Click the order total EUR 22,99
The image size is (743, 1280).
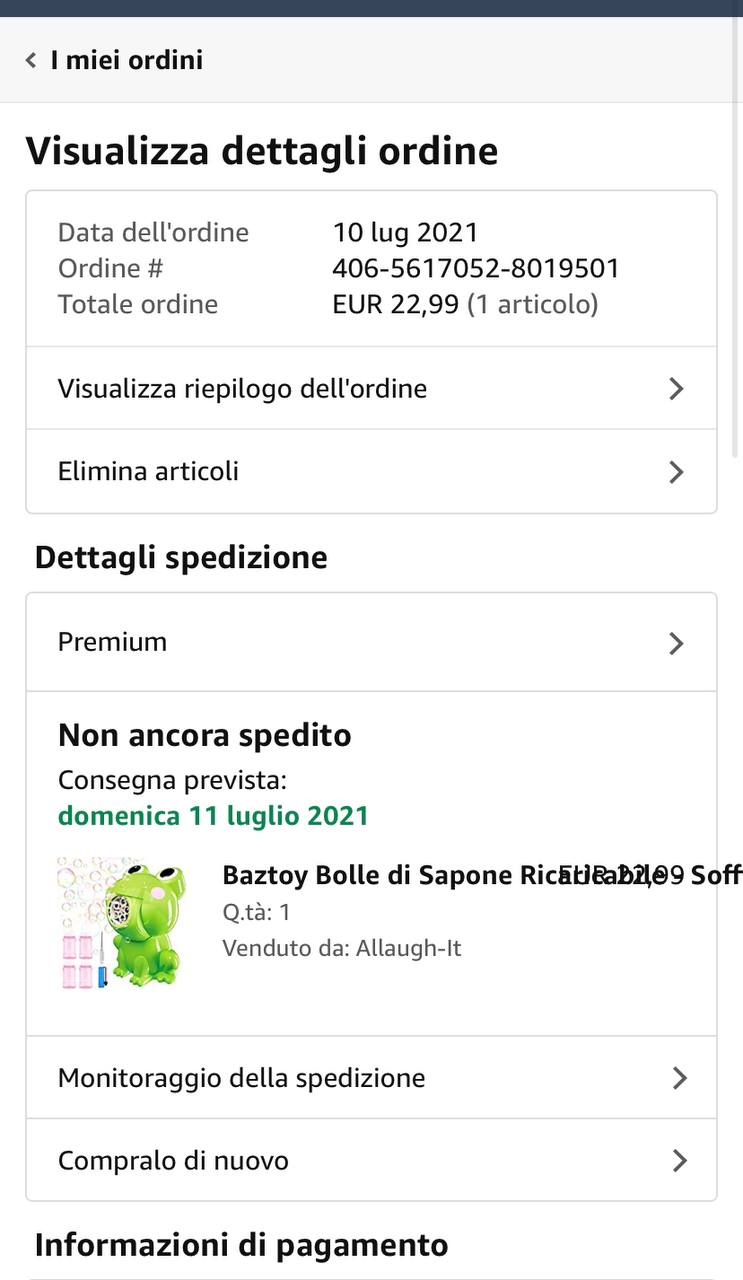pyautogui.click(x=396, y=304)
